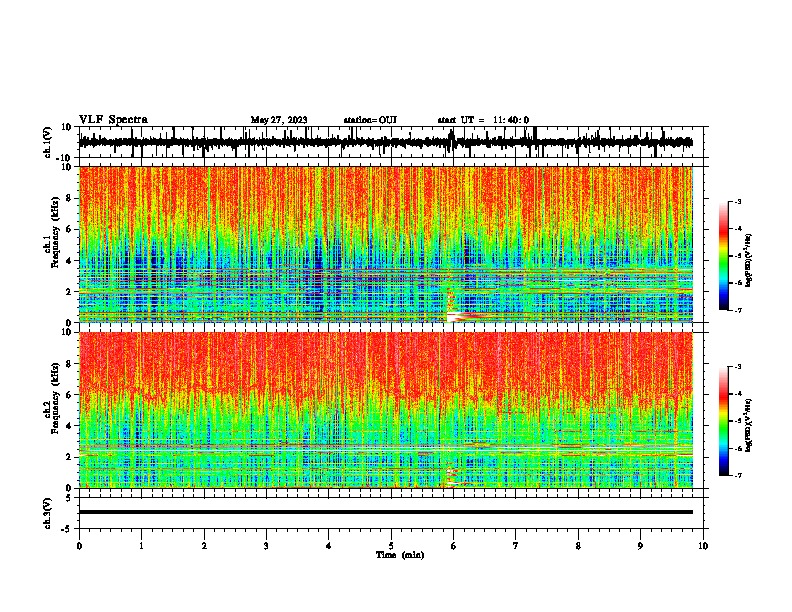792x612 pixels.
Task: Click the "start UT = 11:40:0" text
Action: [483, 120]
